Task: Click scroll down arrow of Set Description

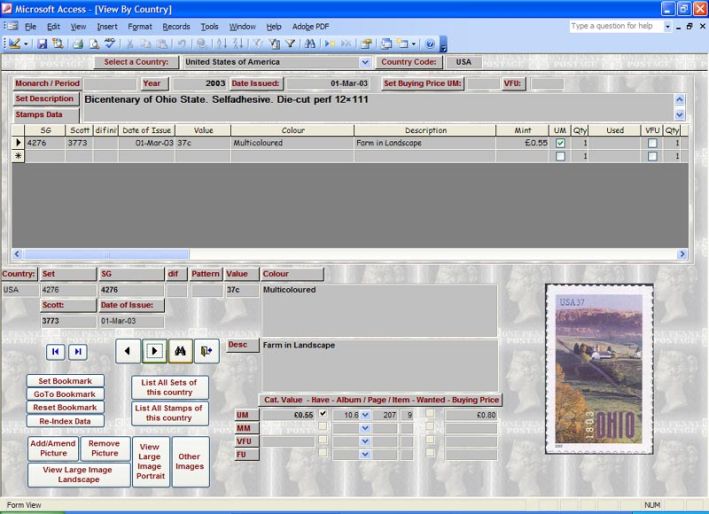Action: [679, 115]
